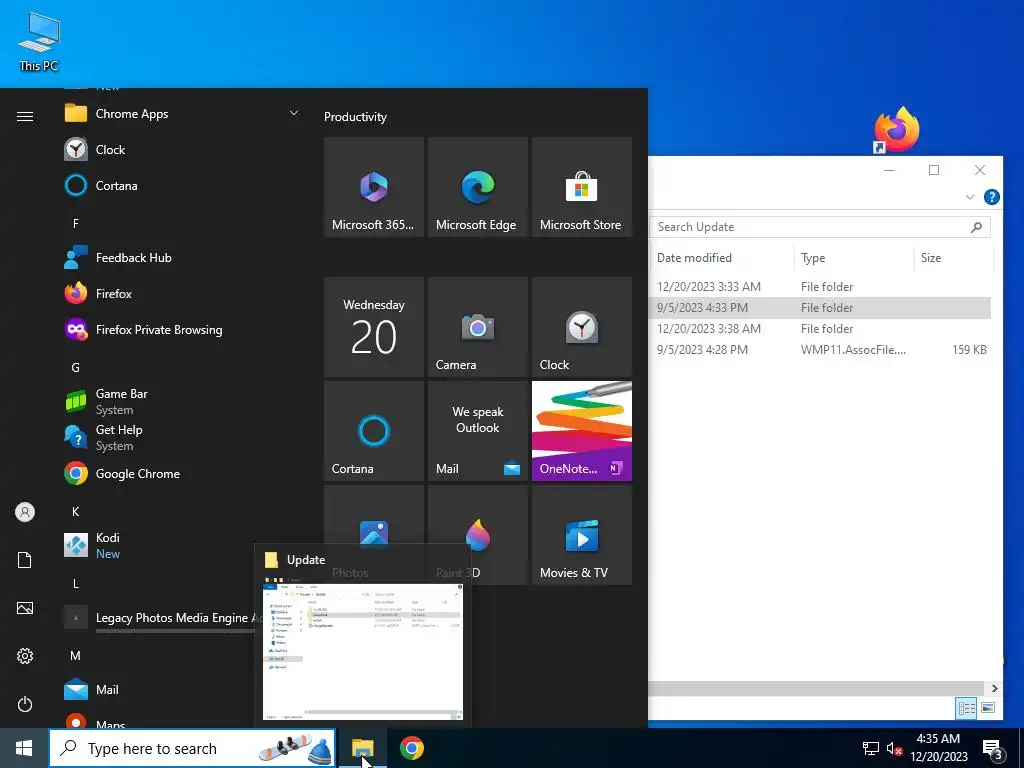Open the Movies & TV tile

click(581, 535)
